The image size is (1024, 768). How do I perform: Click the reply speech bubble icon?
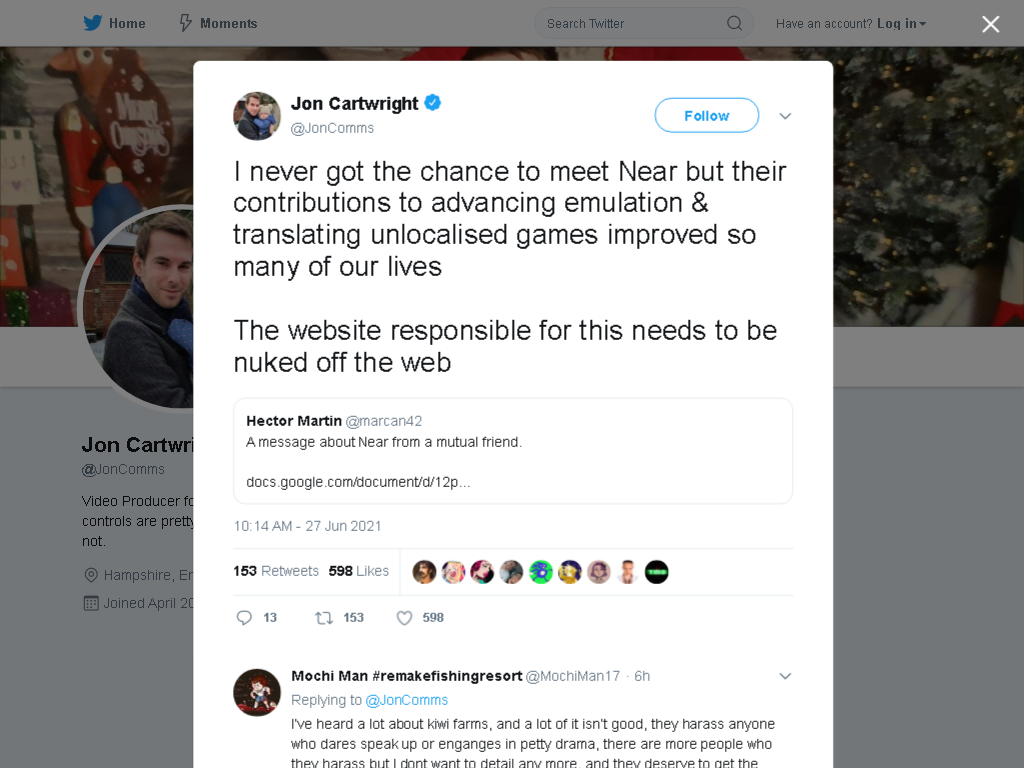(244, 618)
